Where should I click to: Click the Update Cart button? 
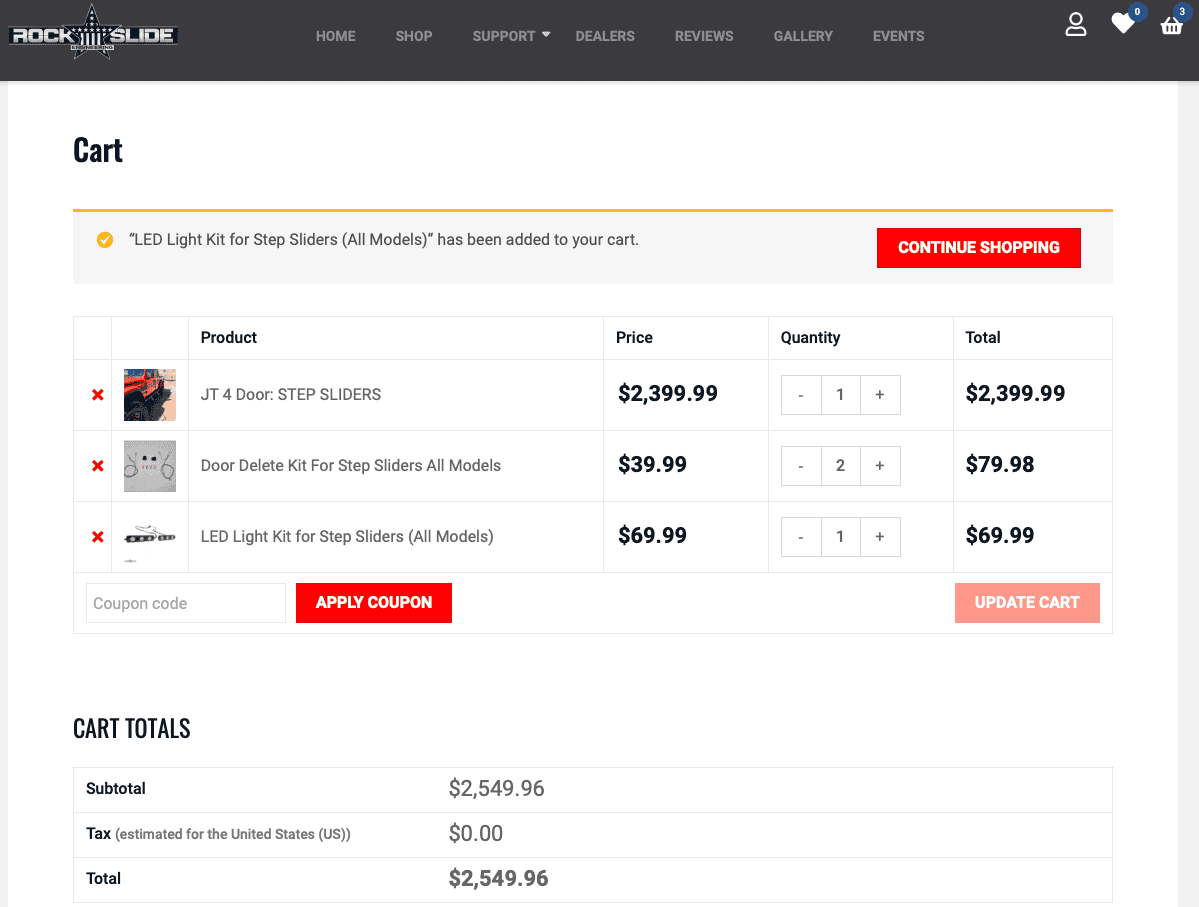coord(1027,603)
